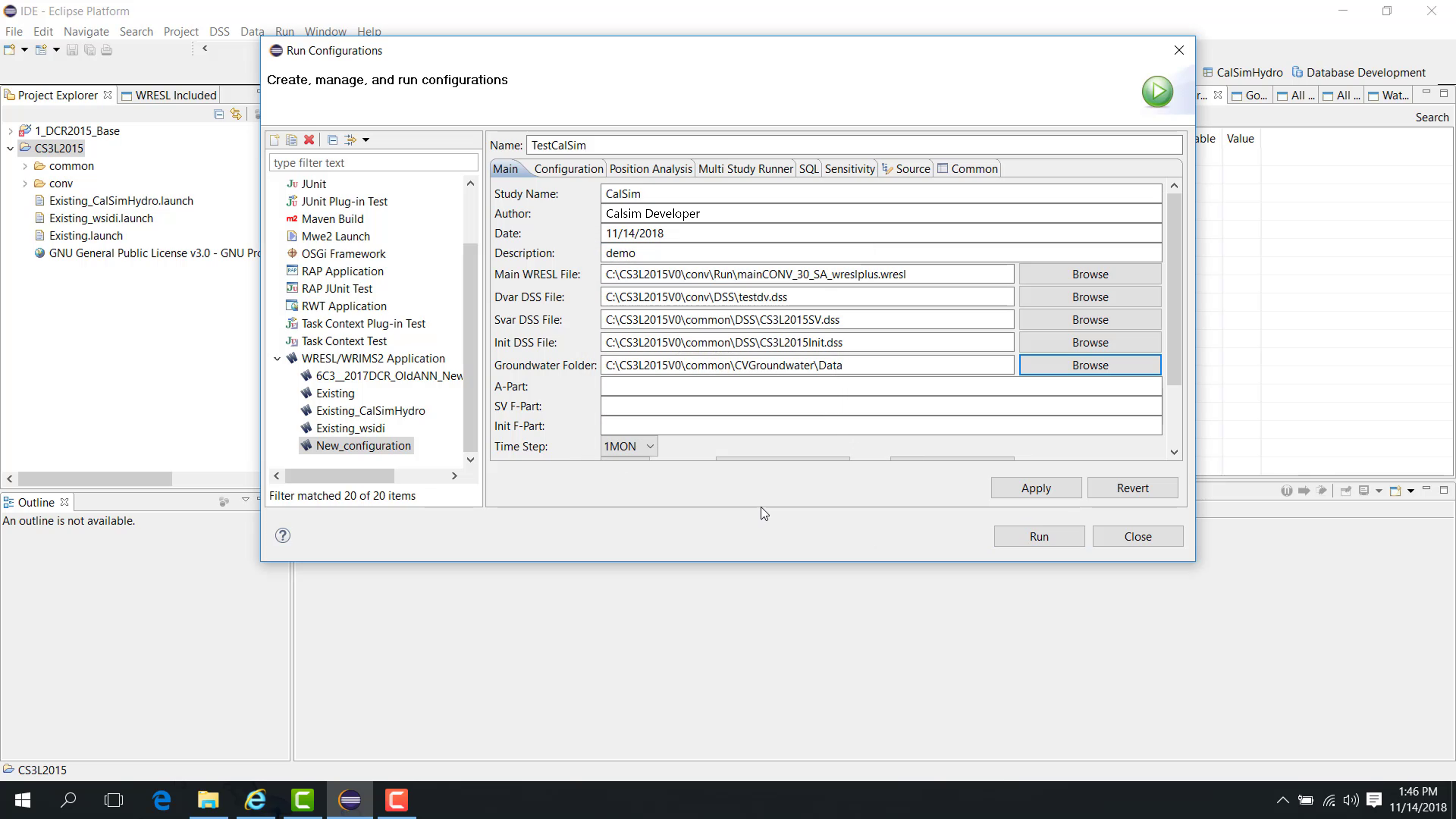Click the Run button
Image resolution: width=1456 pixels, height=819 pixels.
click(1039, 536)
